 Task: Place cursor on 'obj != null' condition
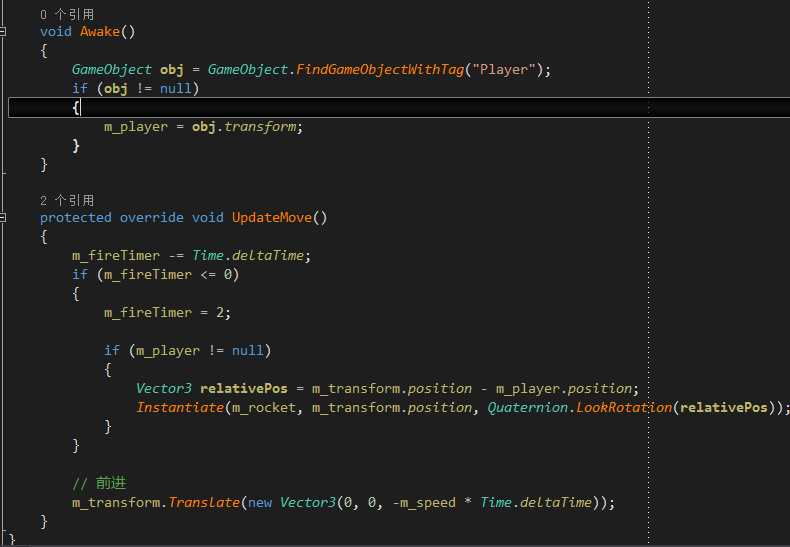pos(148,89)
